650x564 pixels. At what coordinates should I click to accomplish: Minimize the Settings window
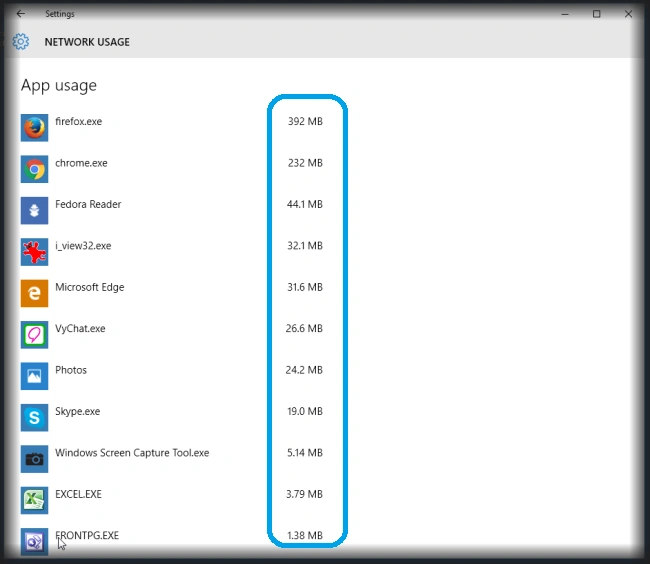click(565, 14)
